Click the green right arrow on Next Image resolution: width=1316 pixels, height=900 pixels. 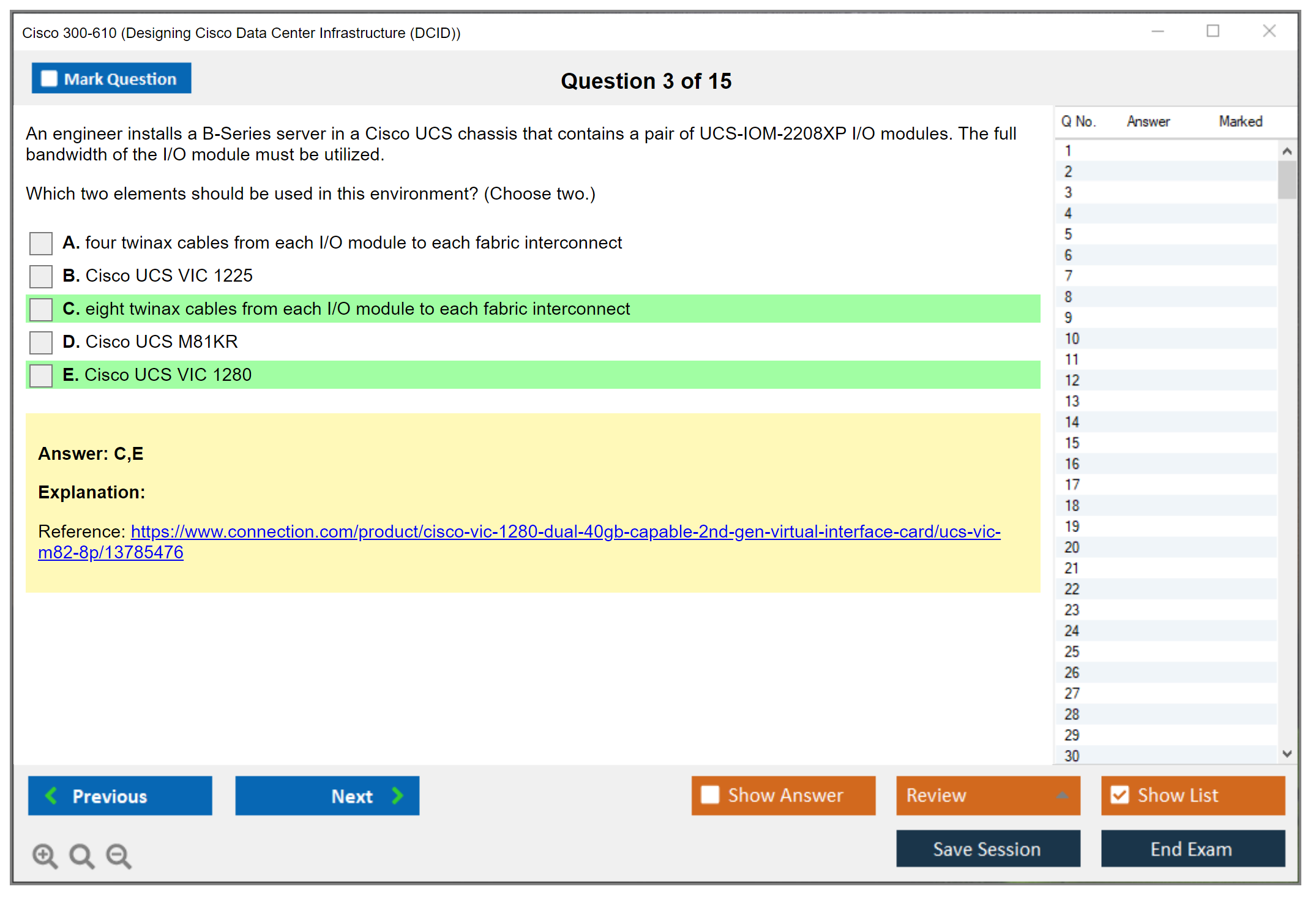point(397,795)
